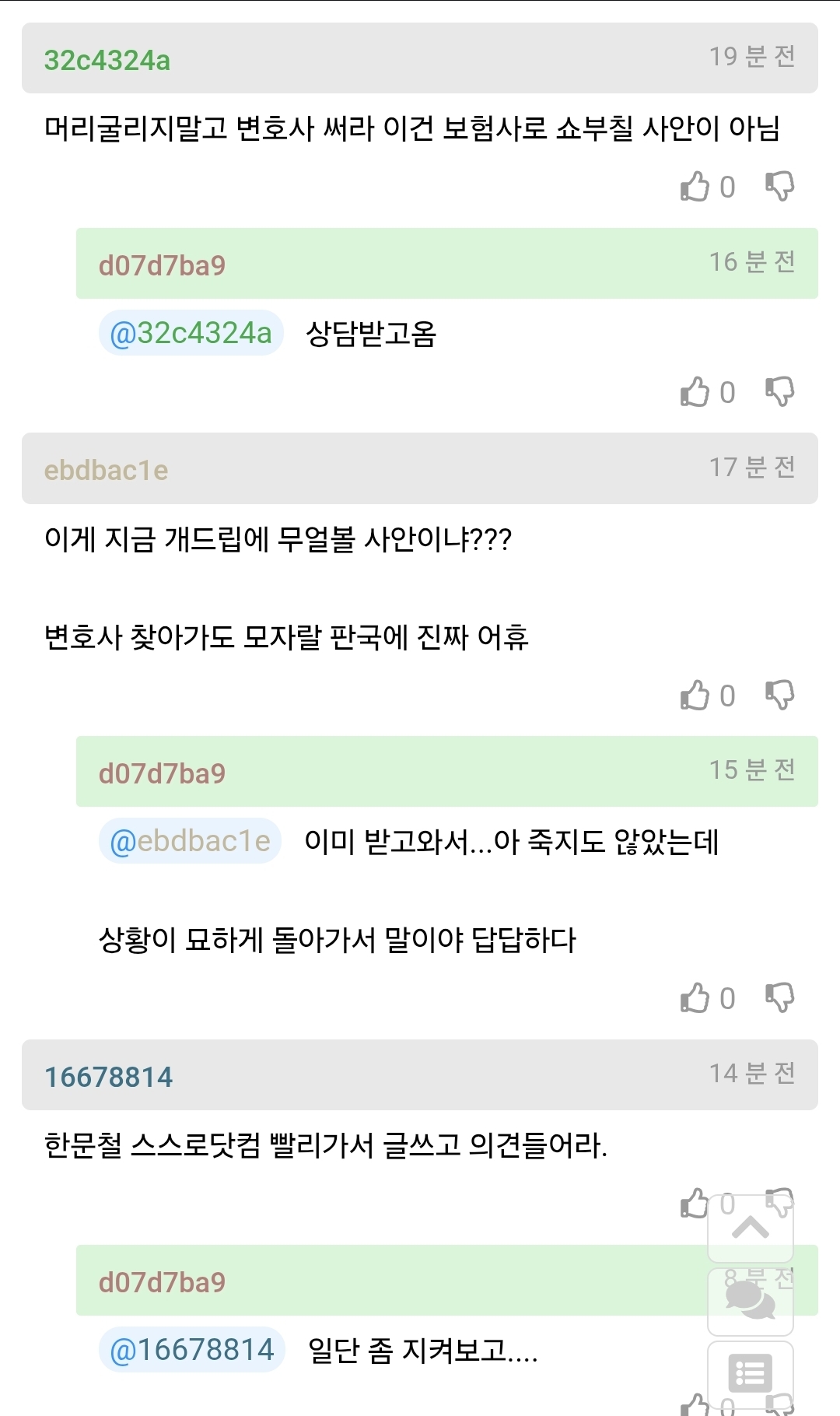This screenshot has width=840, height=1416.
Task: Like the comment by 32c4324a
Action: pyautogui.click(x=695, y=187)
